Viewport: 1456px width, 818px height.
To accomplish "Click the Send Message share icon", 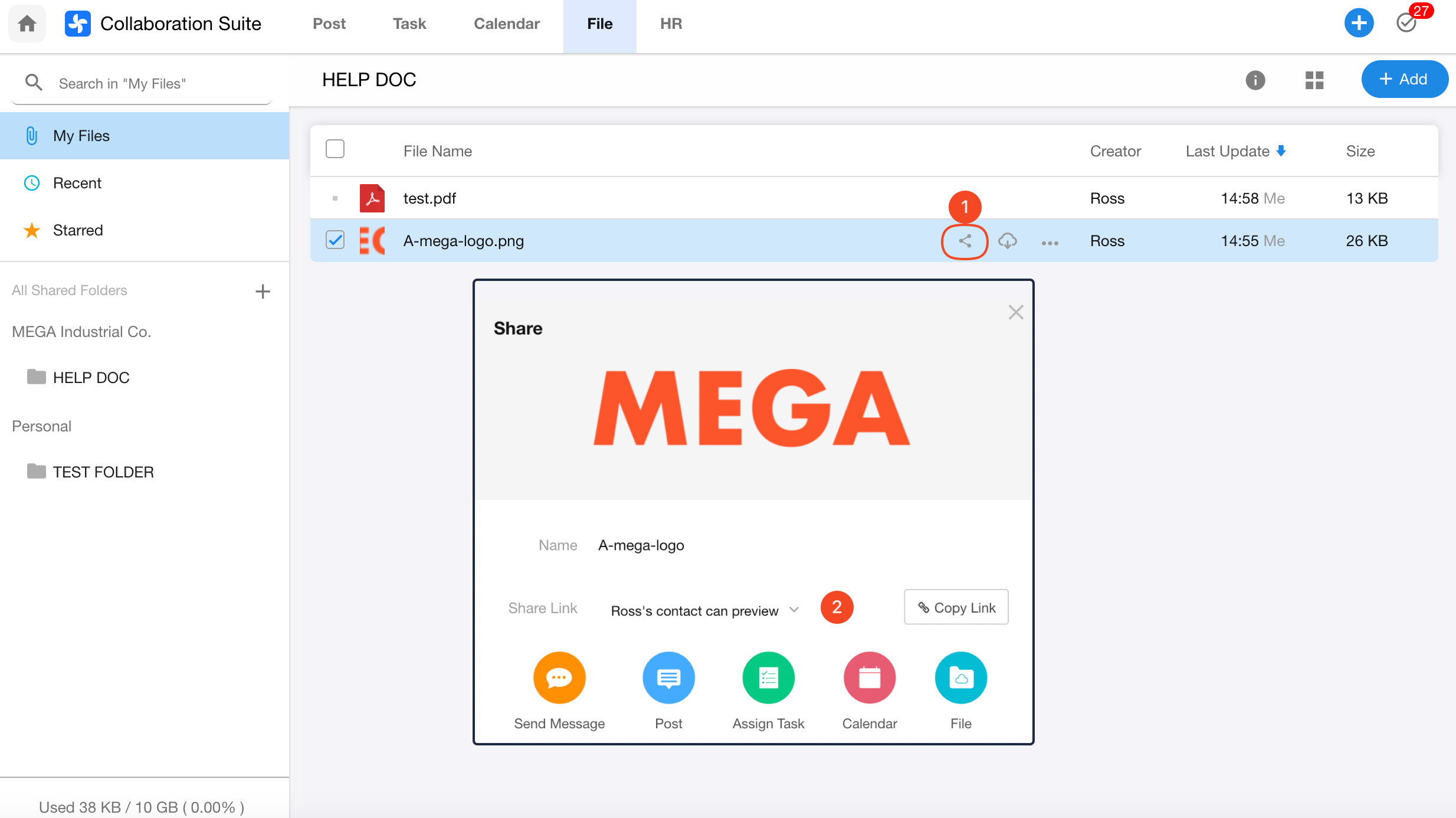I will tap(559, 678).
